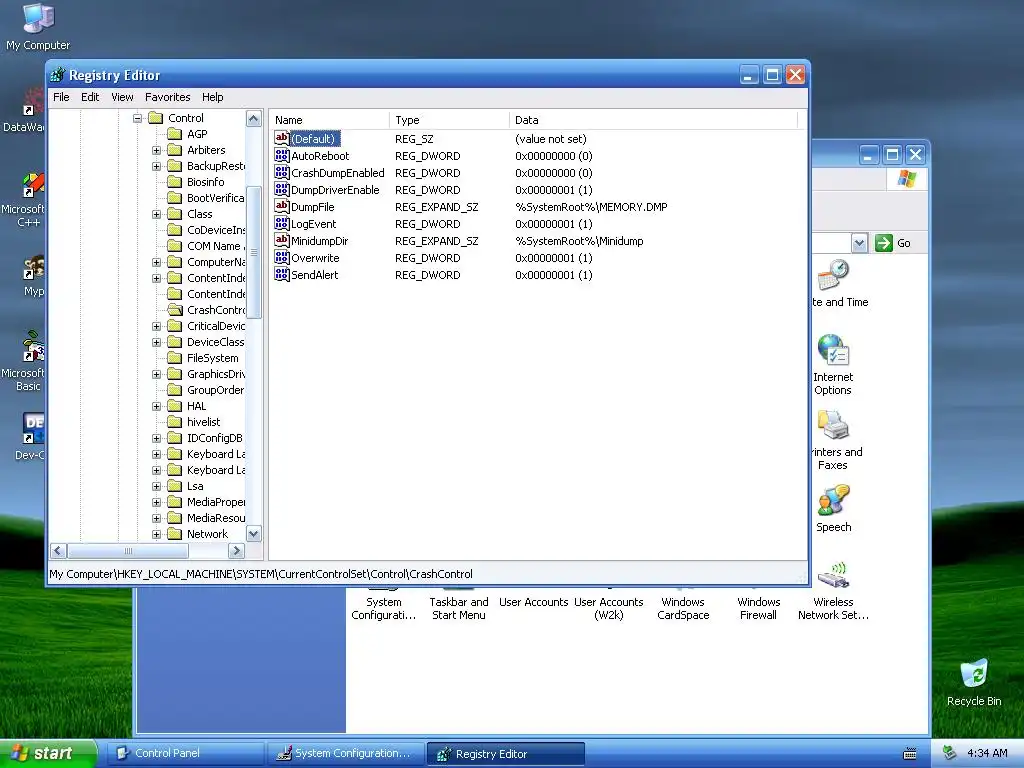Image resolution: width=1024 pixels, height=768 pixels.
Task: Expand the Lsa key
Action: click(156, 487)
